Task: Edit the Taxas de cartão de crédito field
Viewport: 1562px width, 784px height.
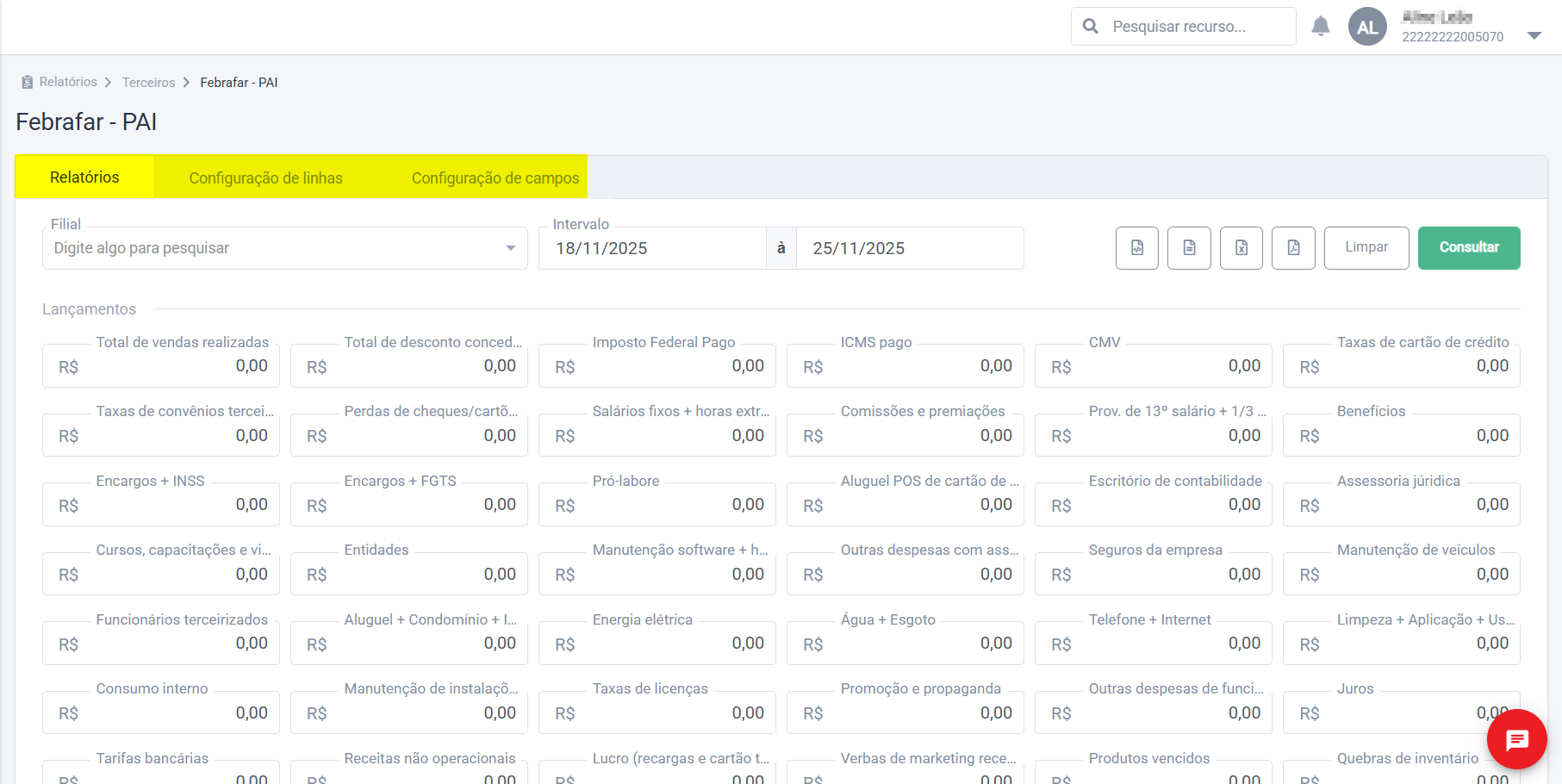Action: [x=1402, y=366]
